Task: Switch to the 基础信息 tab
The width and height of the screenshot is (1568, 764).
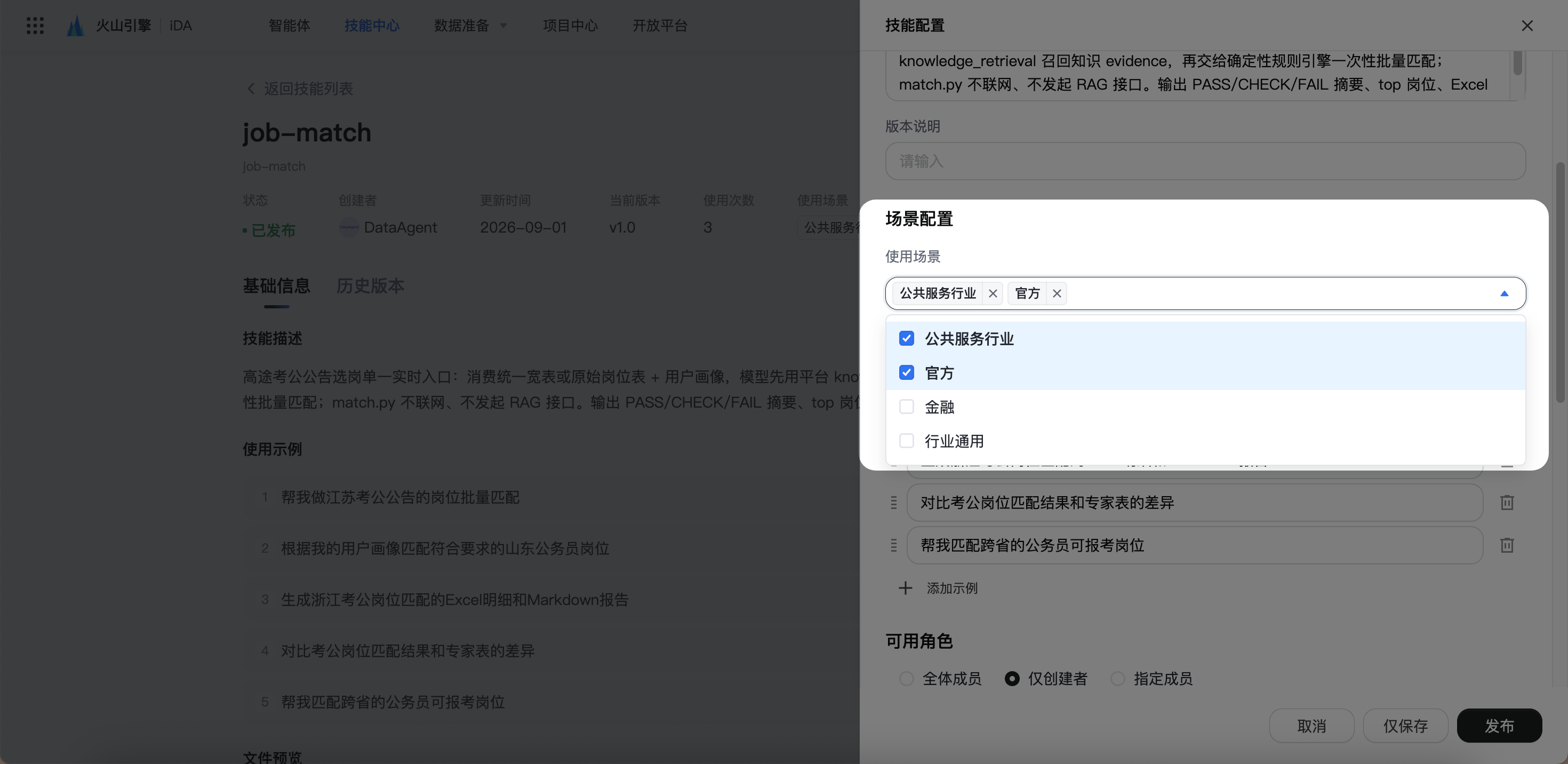Action: coord(276,285)
